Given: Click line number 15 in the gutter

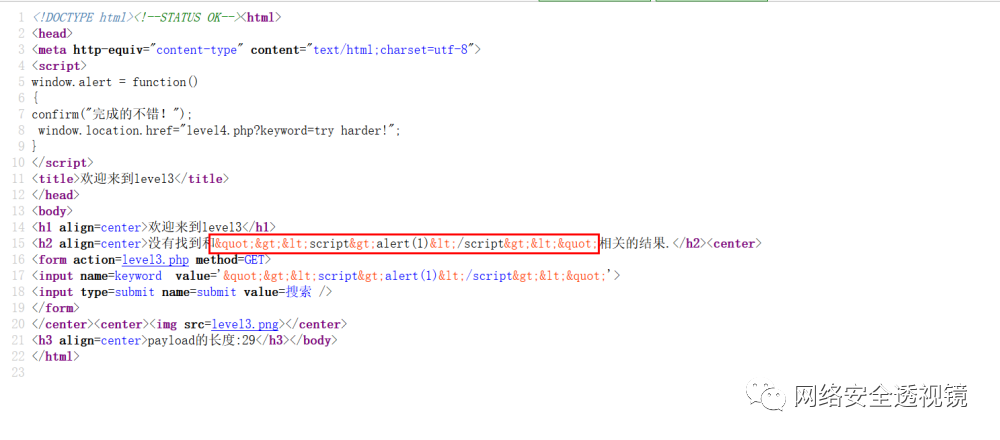Looking at the screenshot, I should point(17,244).
